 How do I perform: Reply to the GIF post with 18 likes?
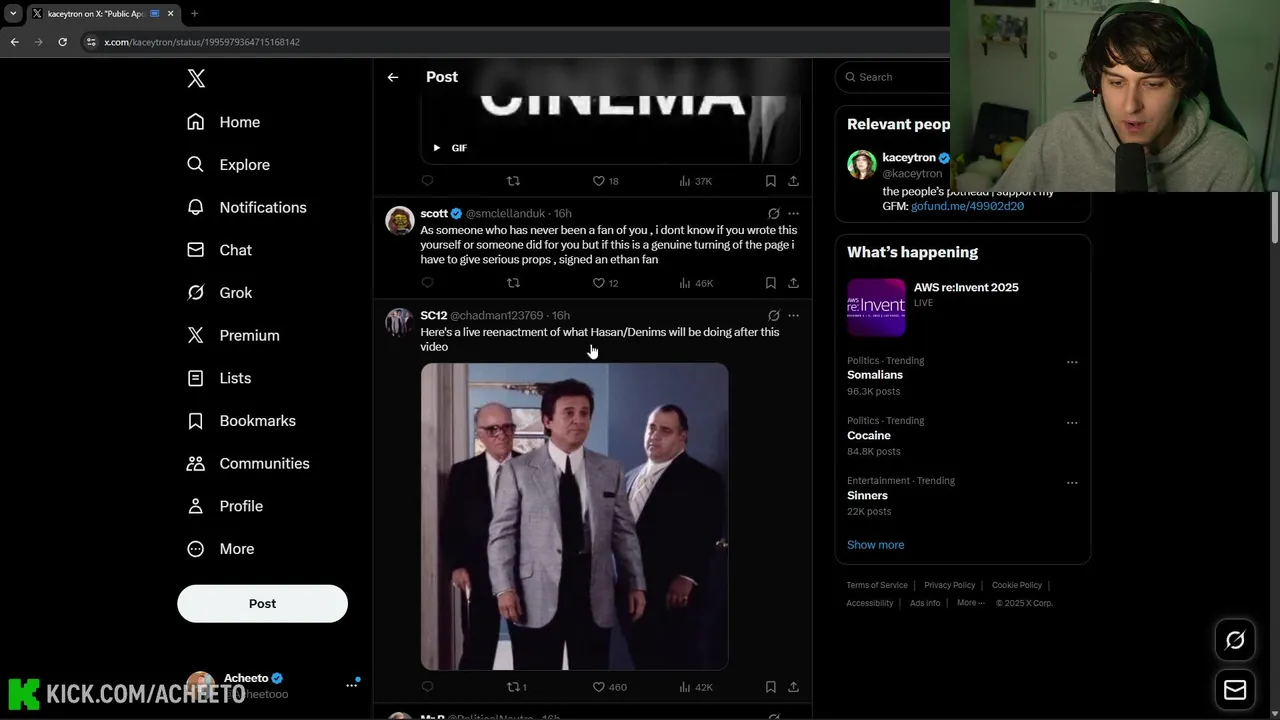pos(427,181)
